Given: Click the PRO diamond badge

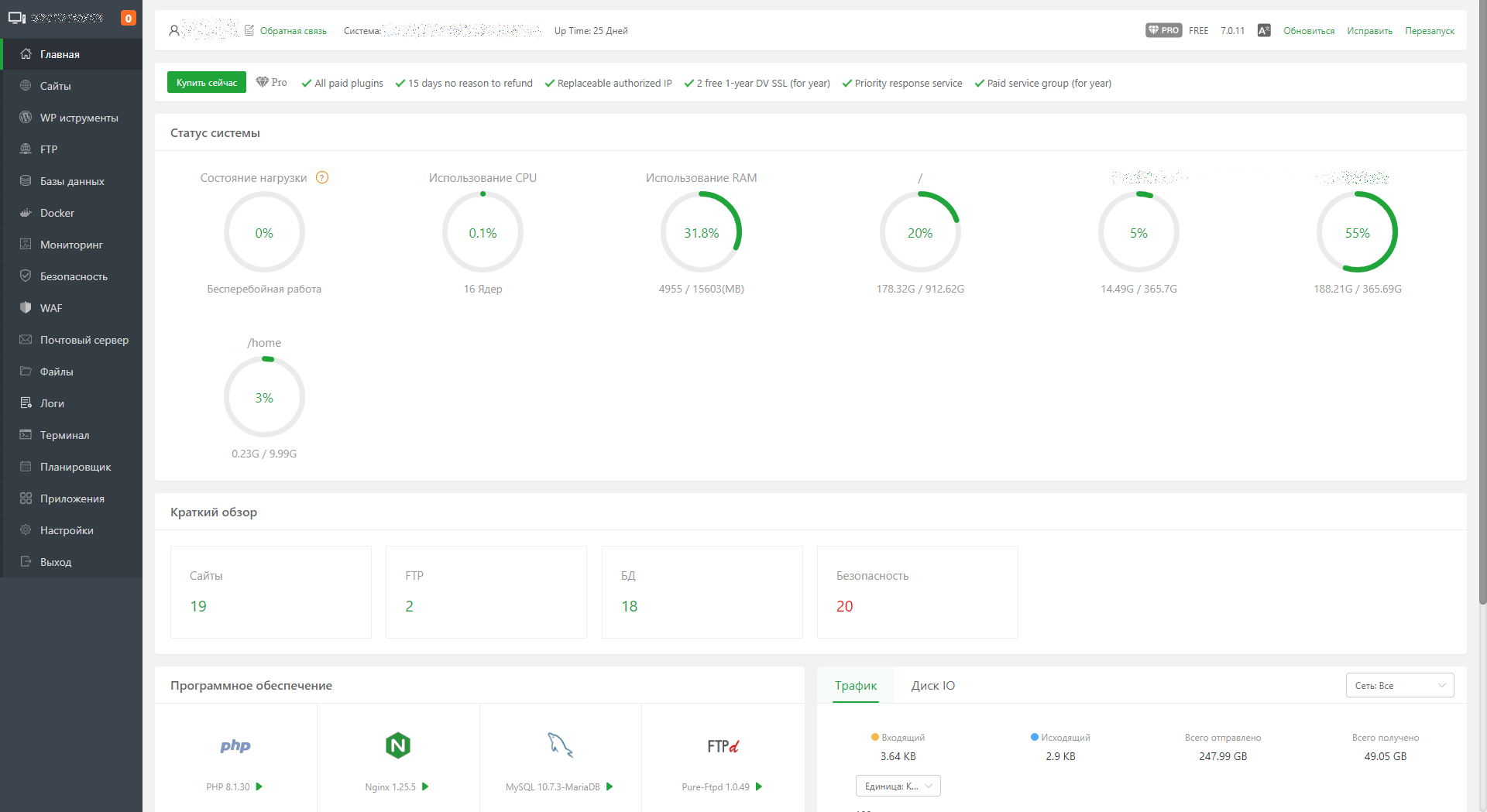Looking at the screenshot, I should point(1163,31).
